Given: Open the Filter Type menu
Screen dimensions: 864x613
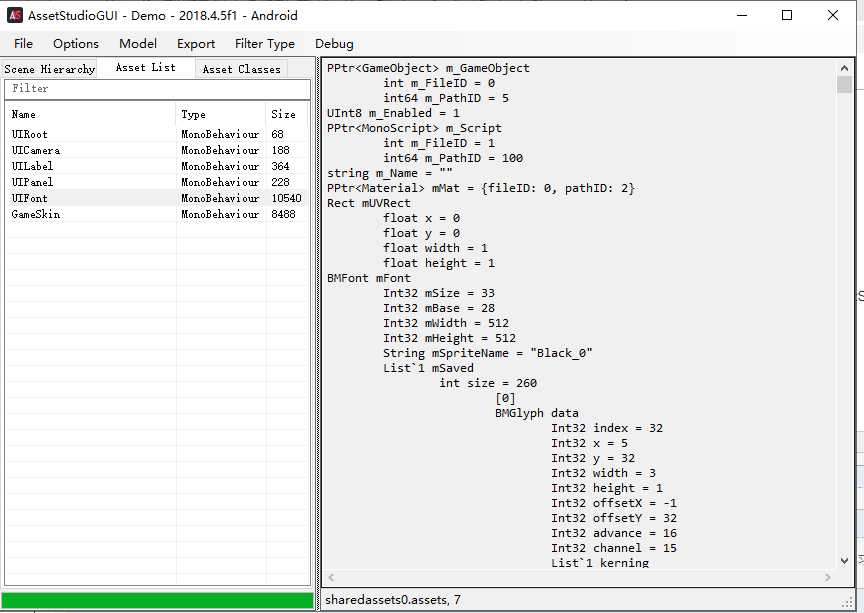Looking at the screenshot, I should coord(264,44).
